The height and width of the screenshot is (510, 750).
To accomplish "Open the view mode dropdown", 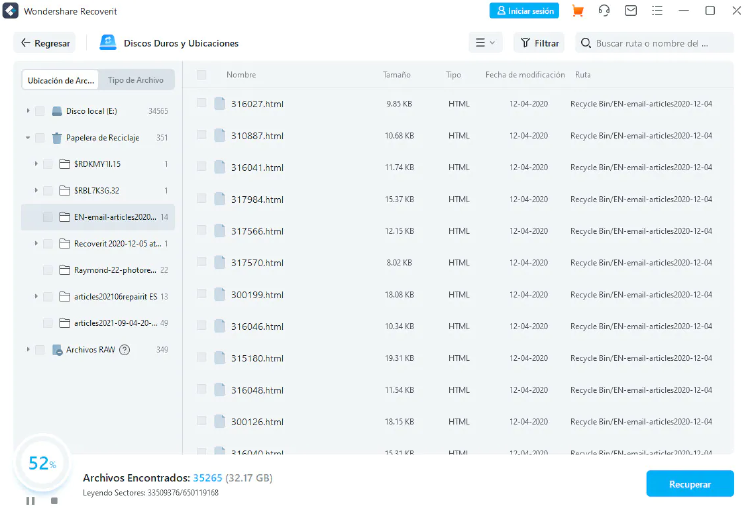I will [485, 43].
